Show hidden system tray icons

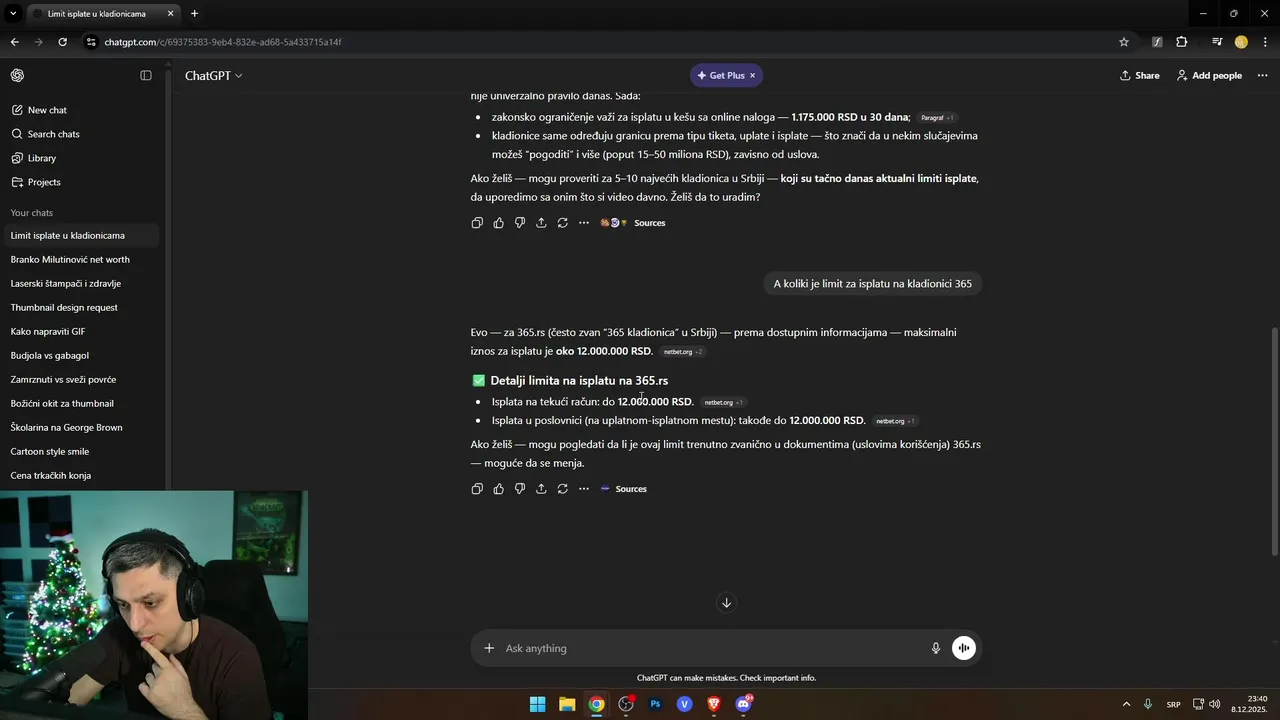[1126, 704]
